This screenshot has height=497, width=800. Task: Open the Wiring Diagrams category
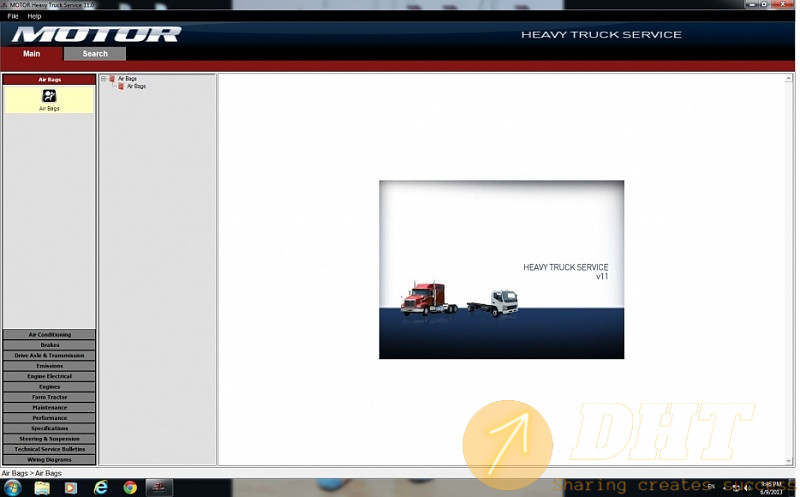click(49, 460)
